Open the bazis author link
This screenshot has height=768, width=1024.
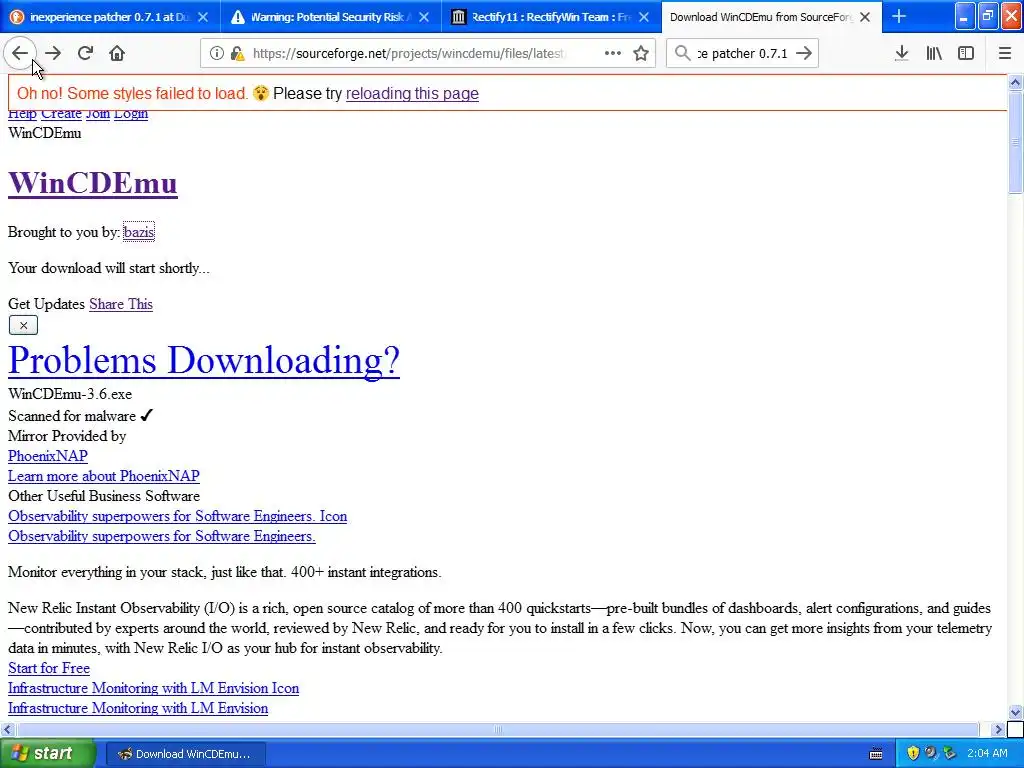click(x=138, y=232)
